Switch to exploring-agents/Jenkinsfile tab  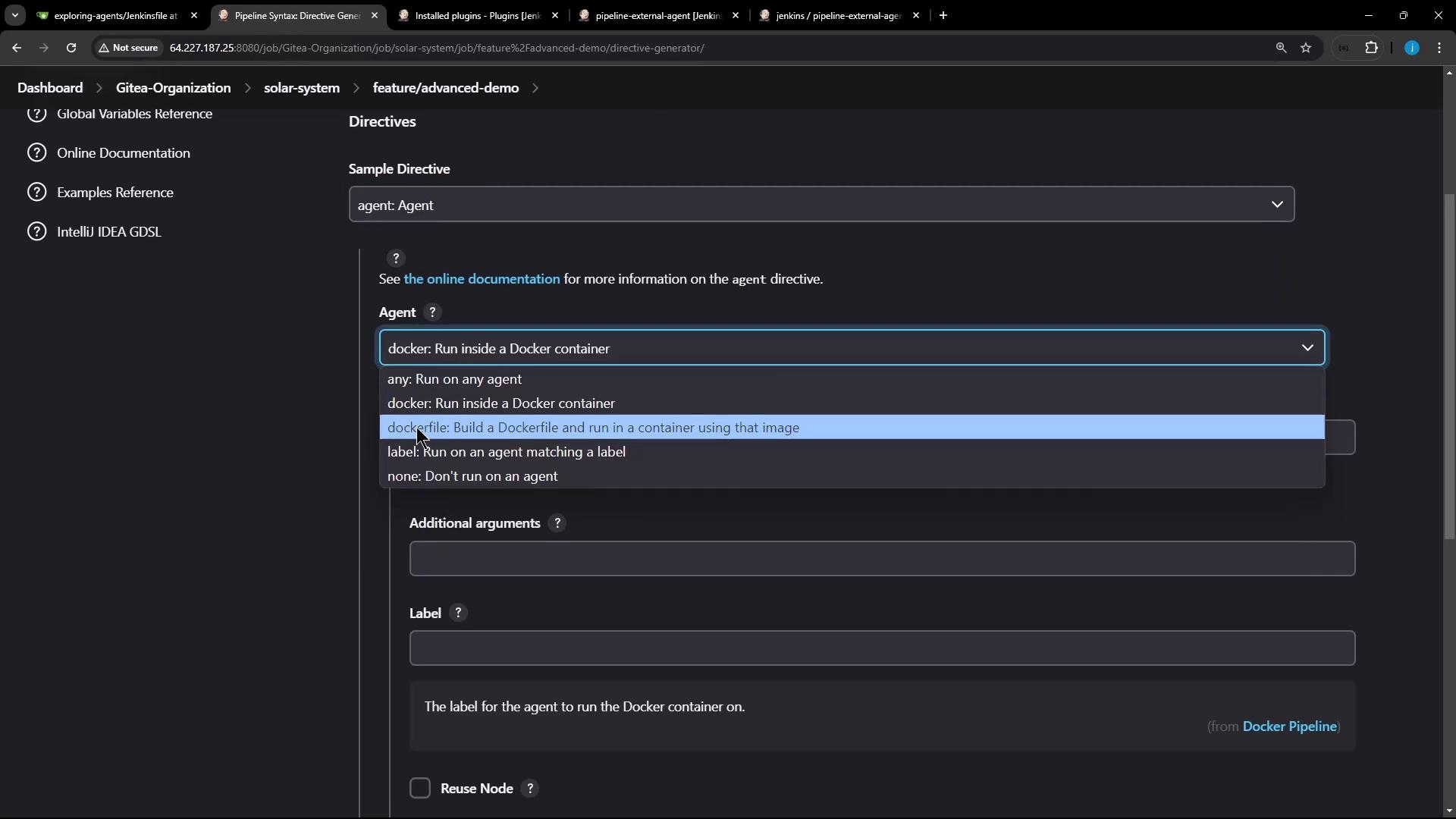pyautogui.click(x=115, y=15)
